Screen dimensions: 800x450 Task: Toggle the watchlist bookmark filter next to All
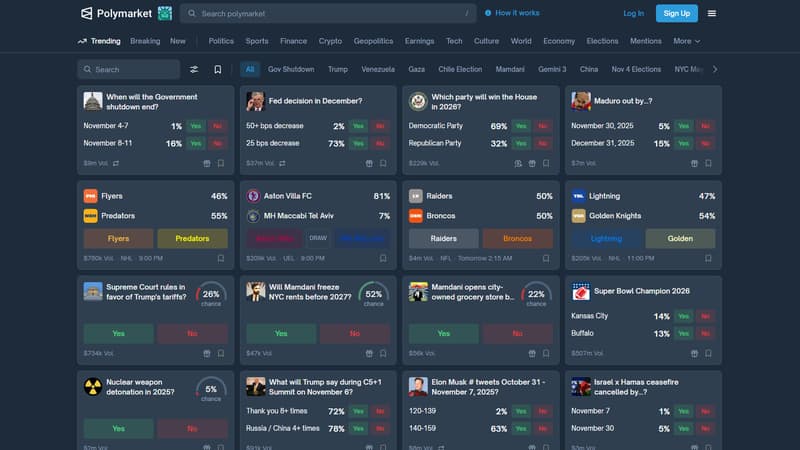pyautogui.click(x=218, y=70)
